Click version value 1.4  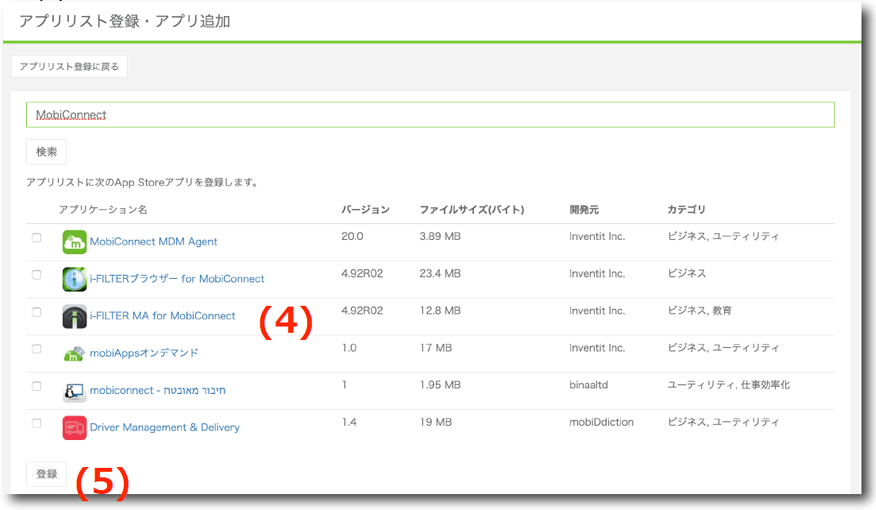point(349,422)
